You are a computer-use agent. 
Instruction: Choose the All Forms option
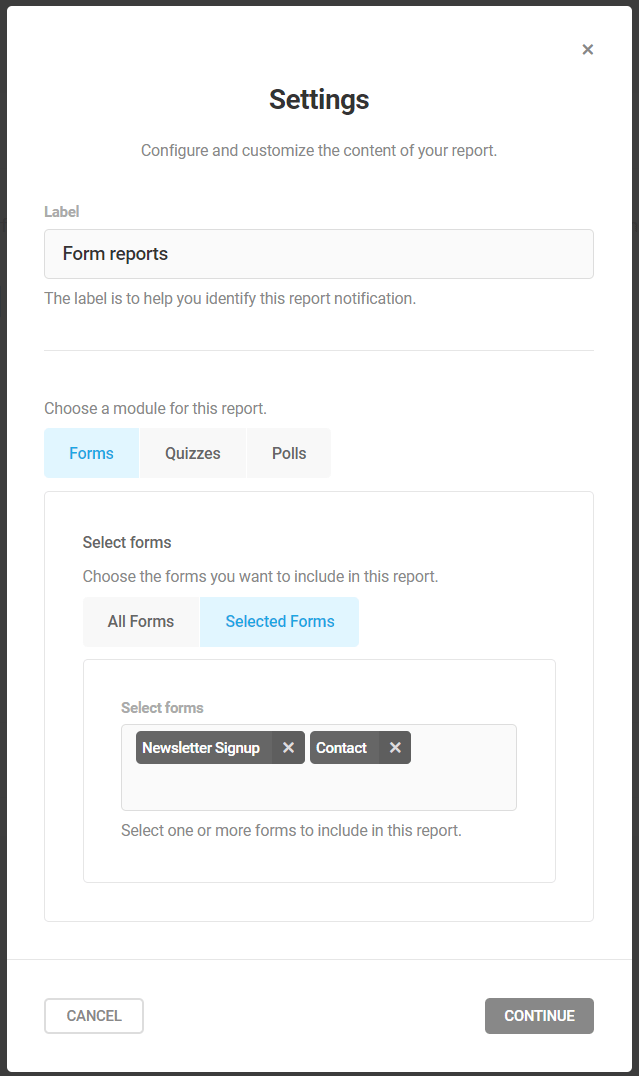tap(141, 621)
